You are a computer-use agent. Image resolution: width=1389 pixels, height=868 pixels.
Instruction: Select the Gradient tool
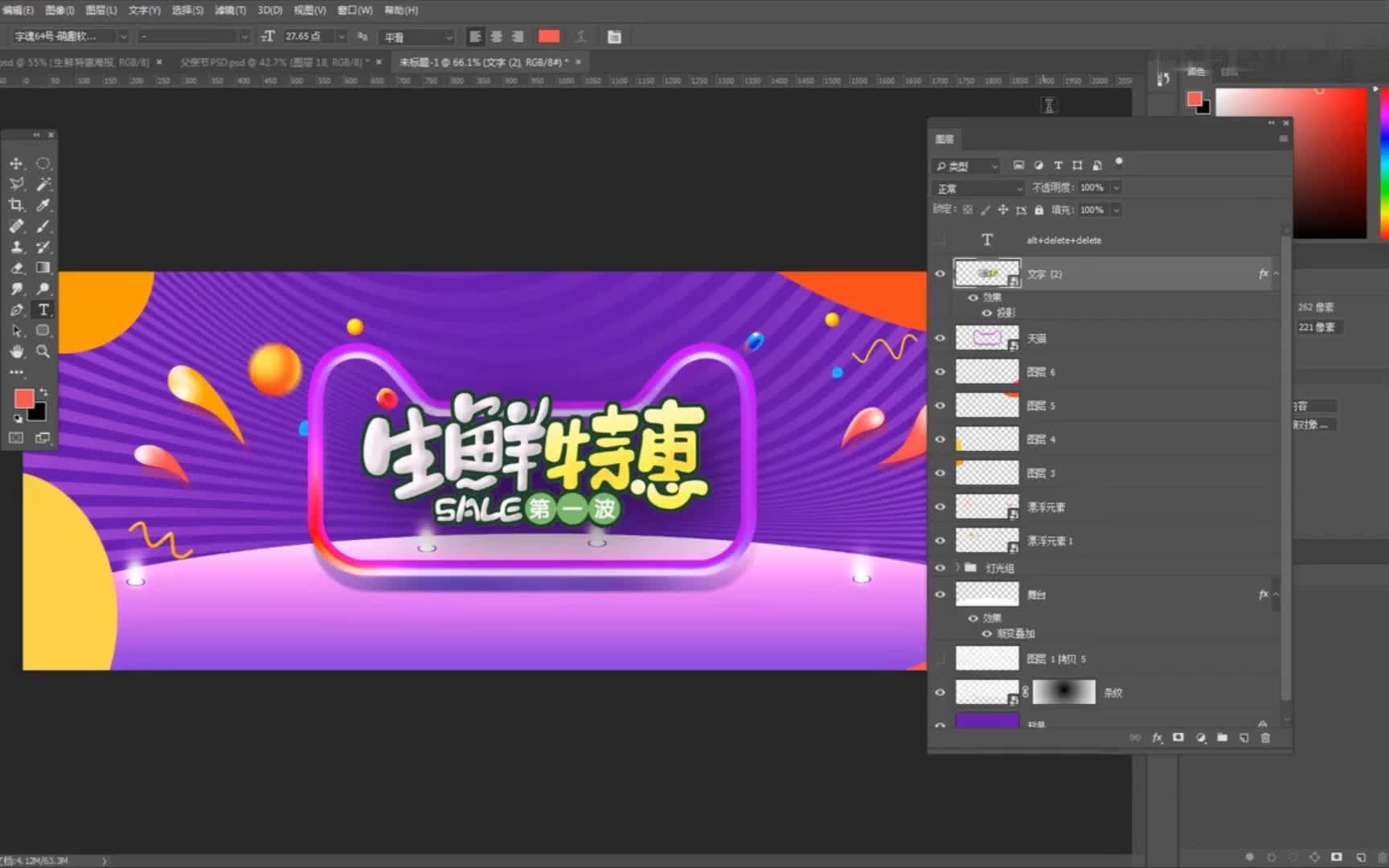click(43, 268)
